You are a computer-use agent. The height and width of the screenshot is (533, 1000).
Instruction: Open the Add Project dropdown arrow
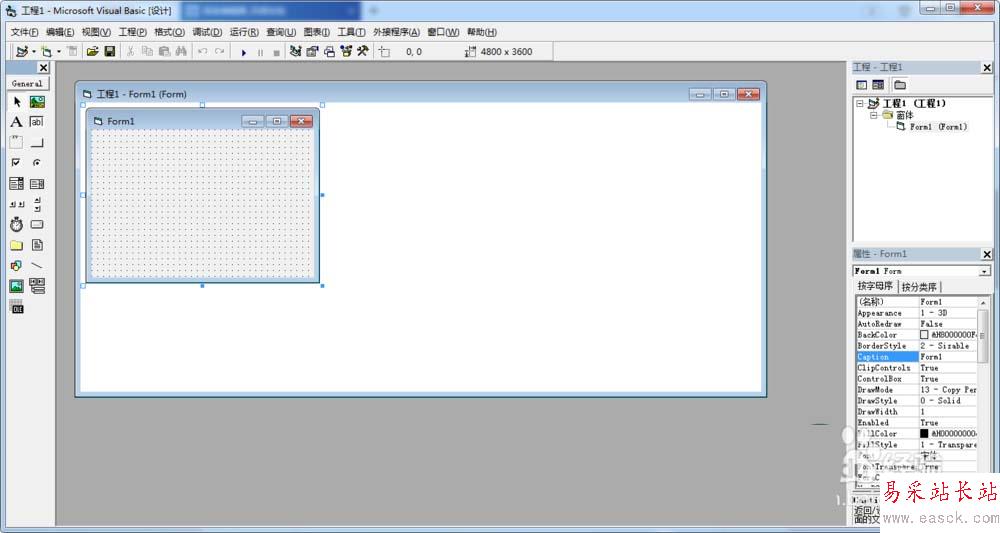coord(34,52)
